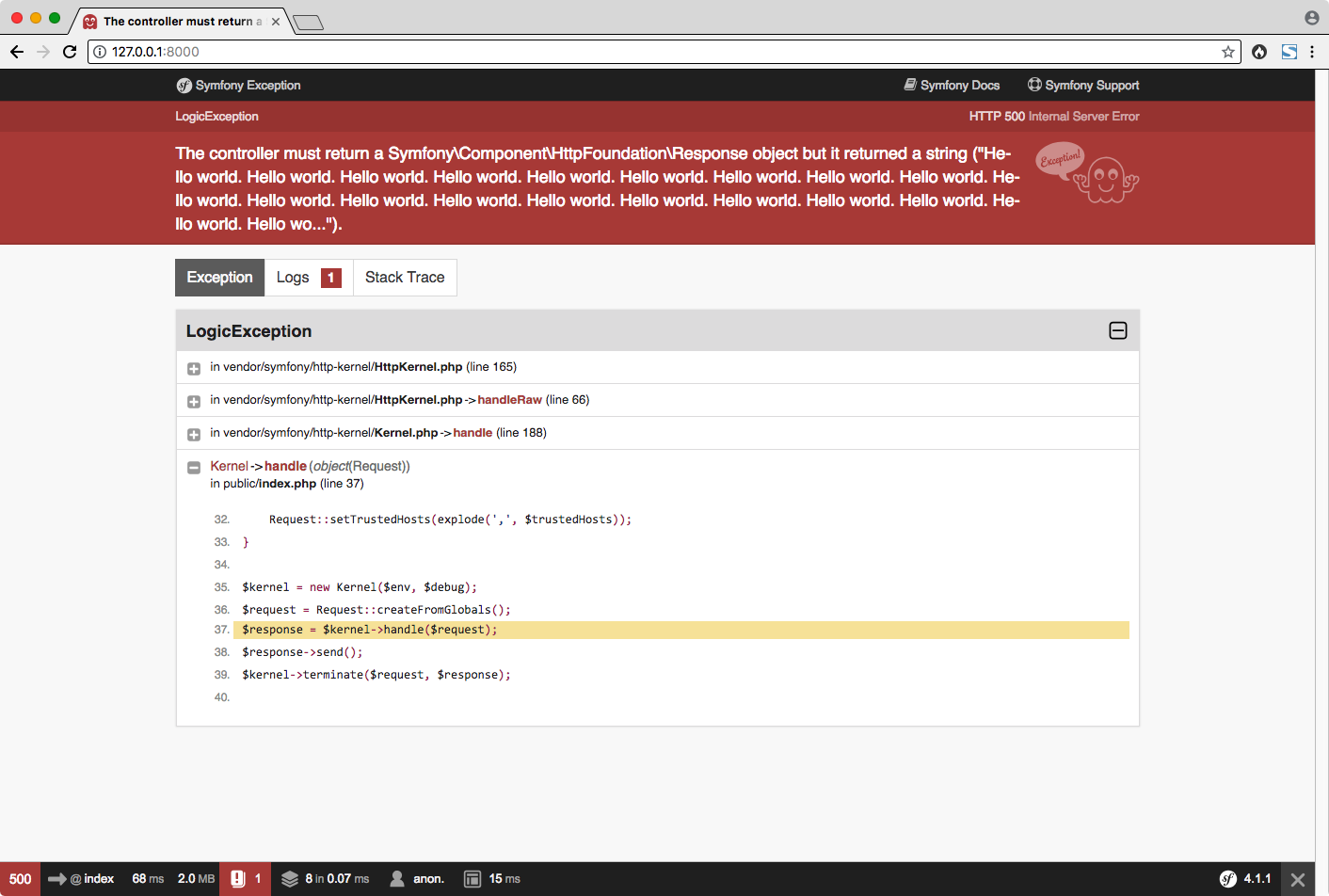
Task: Click the route arrow icon in debug toolbar
Action: (x=56, y=879)
